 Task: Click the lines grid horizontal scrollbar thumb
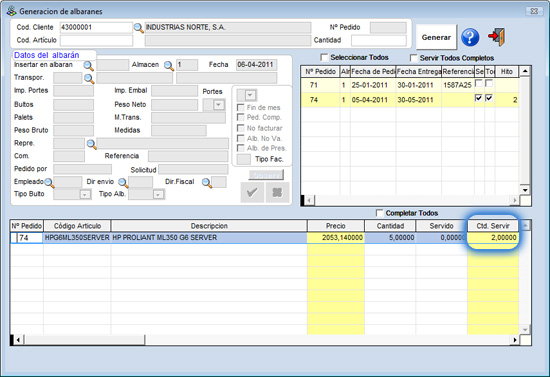[x=85, y=340]
